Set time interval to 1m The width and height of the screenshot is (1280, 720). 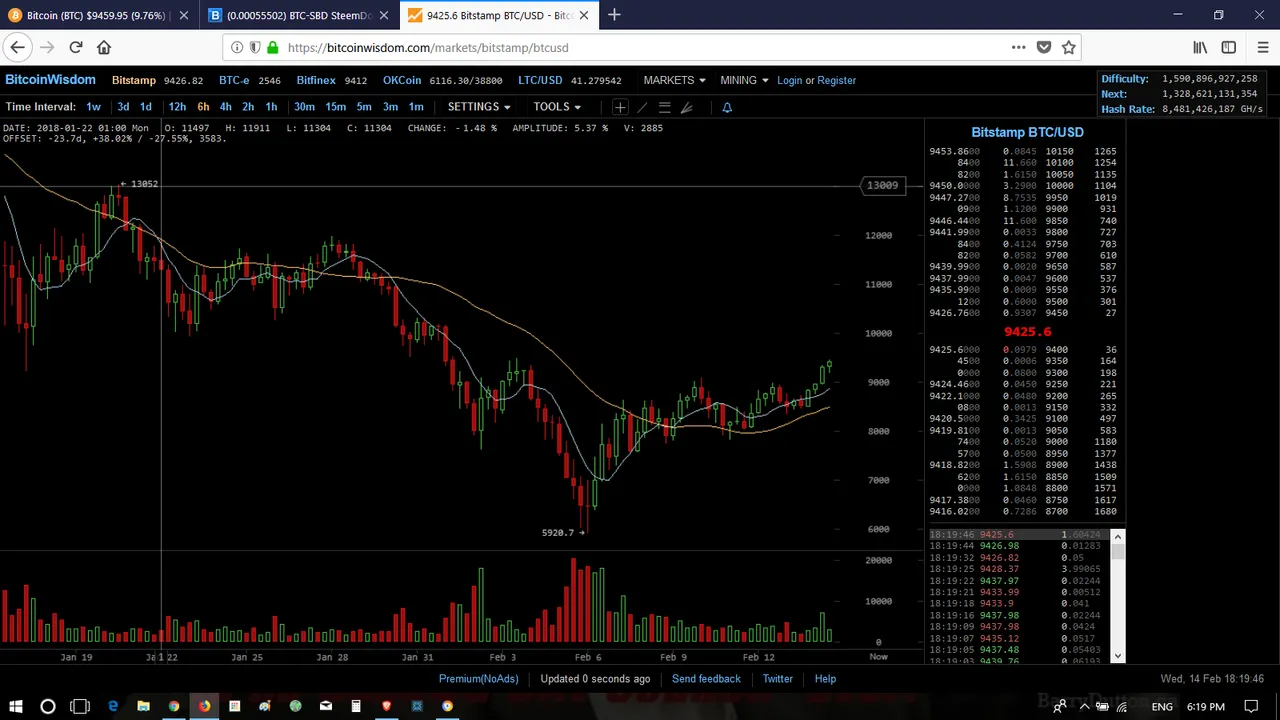click(416, 107)
